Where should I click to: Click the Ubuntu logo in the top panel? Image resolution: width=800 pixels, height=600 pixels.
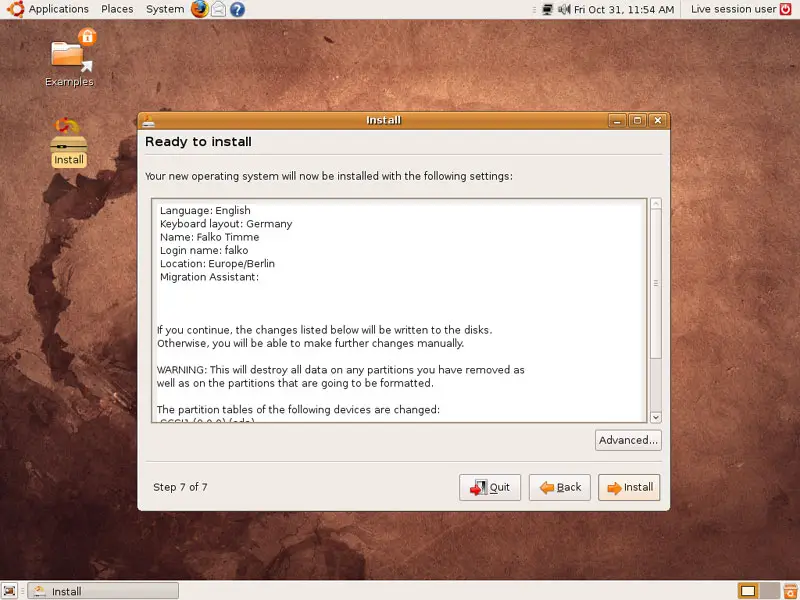15,9
